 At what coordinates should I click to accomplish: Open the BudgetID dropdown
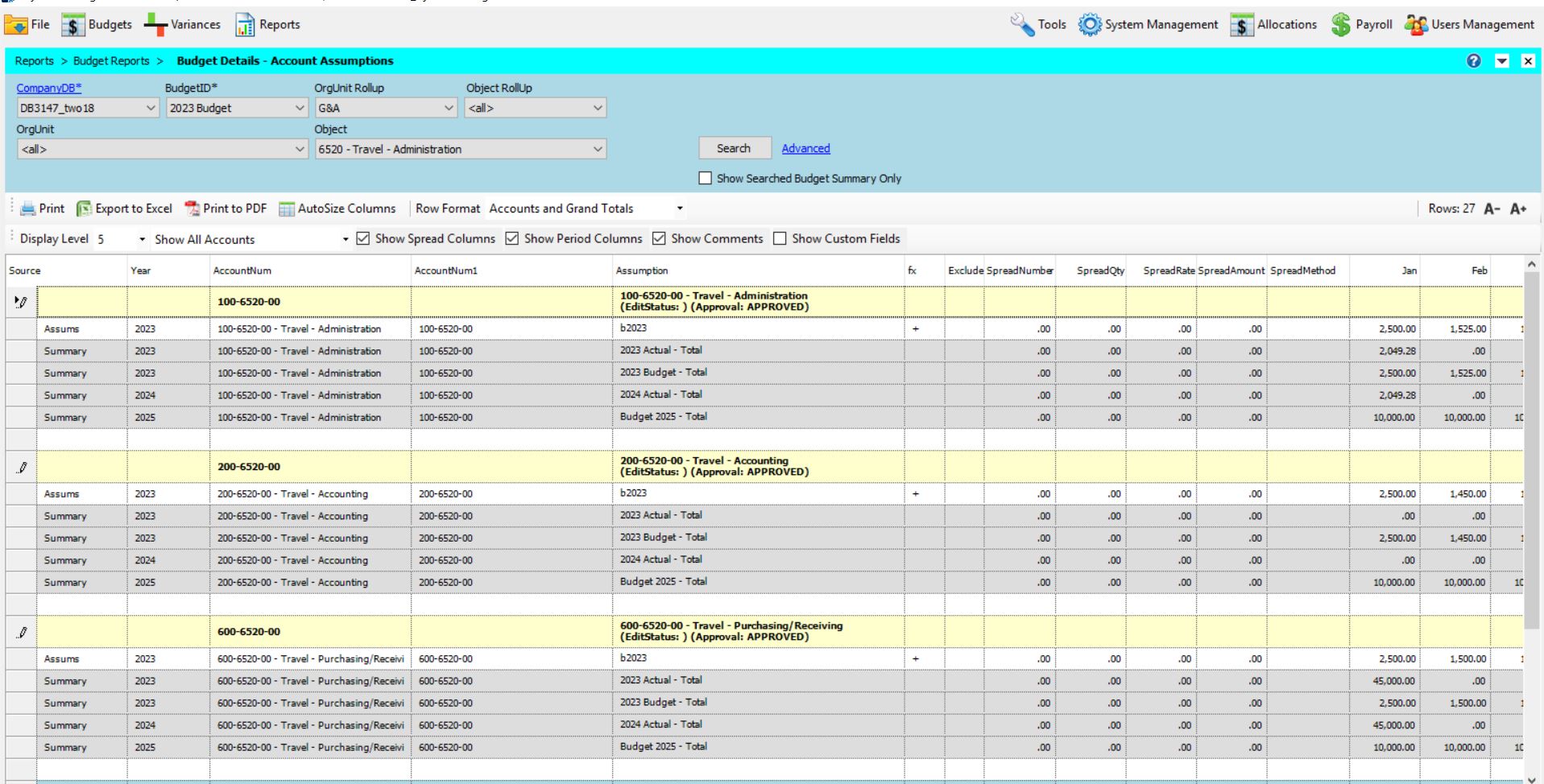pos(300,108)
